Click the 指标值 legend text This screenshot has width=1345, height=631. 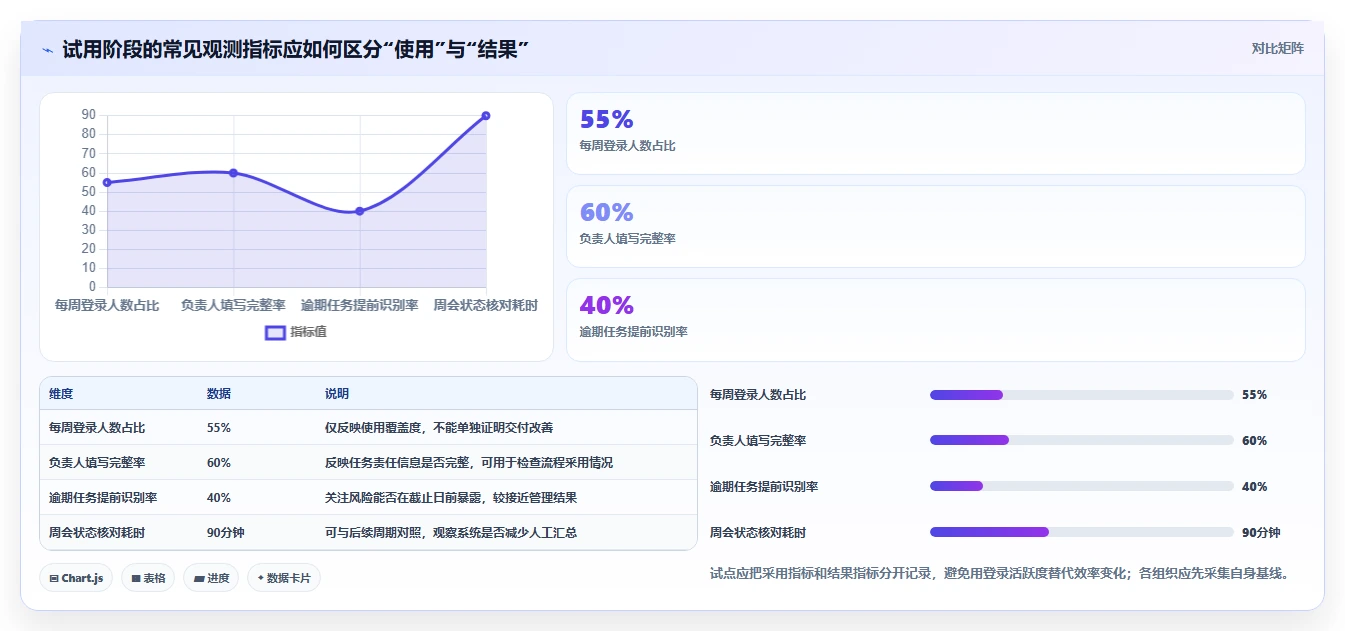click(x=308, y=332)
